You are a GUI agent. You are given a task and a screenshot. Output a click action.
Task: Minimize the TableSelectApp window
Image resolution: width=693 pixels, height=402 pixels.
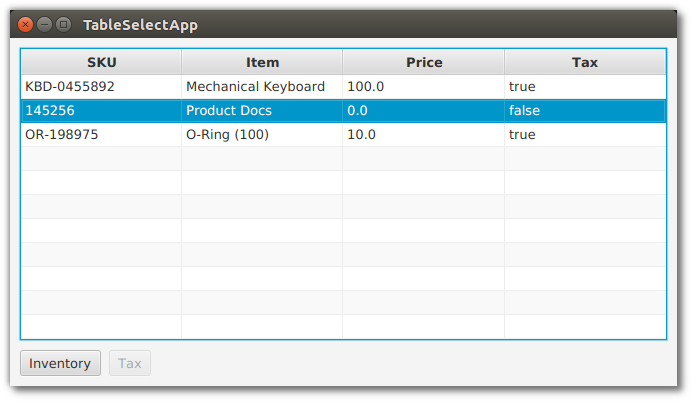(x=44, y=24)
